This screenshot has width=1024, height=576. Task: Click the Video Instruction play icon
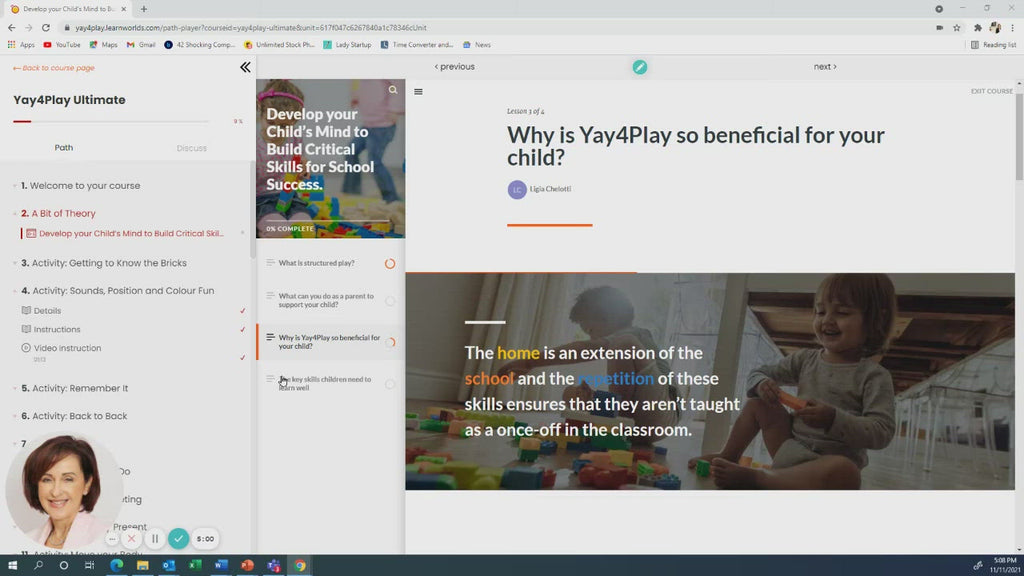click(x=26, y=348)
